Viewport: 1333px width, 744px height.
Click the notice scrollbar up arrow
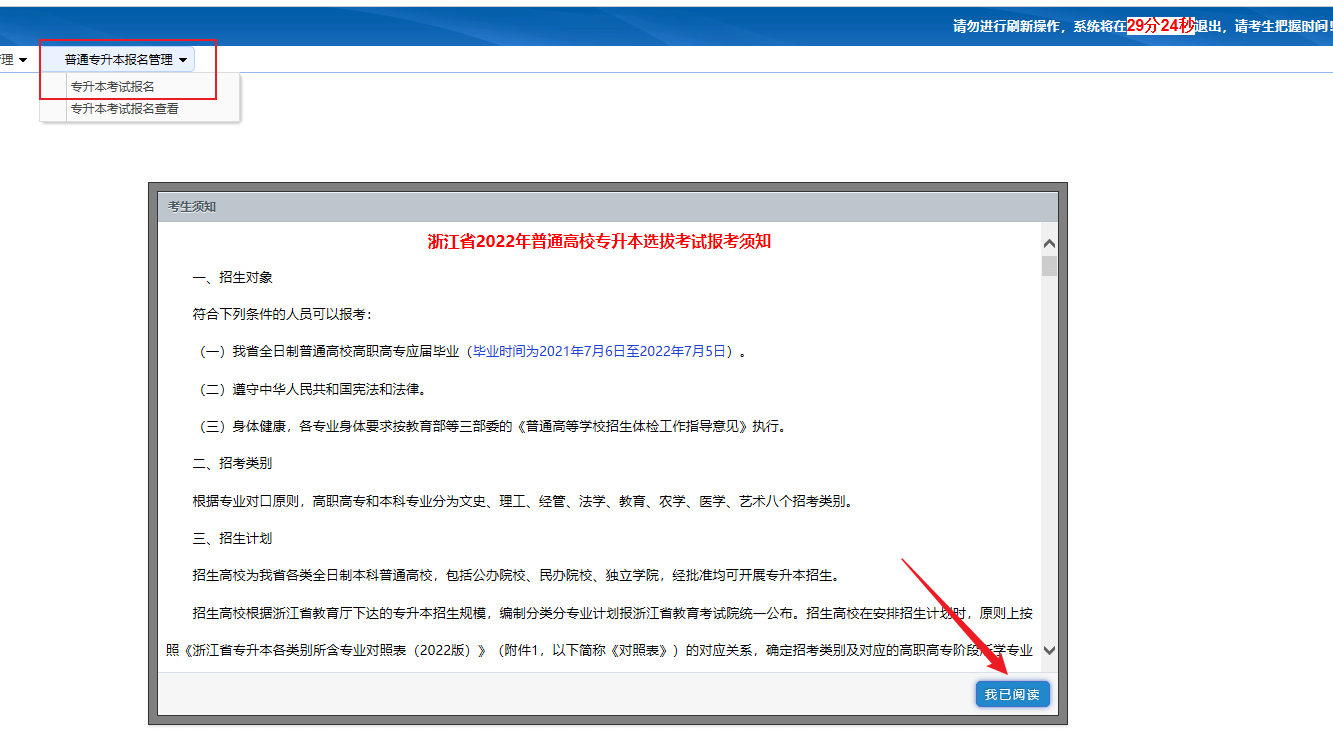click(x=1049, y=243)
